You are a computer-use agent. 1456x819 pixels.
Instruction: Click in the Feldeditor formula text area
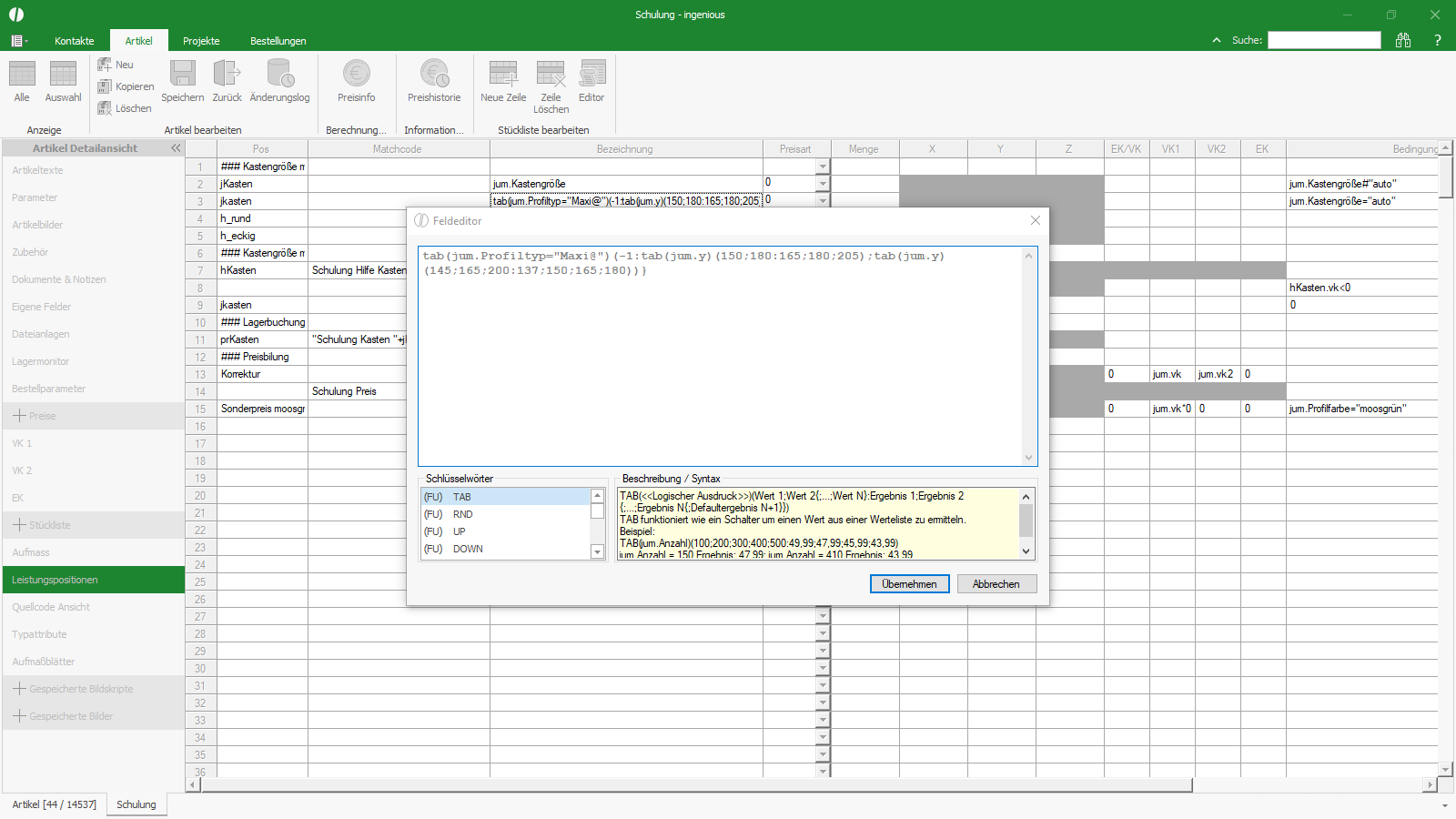click(721, 356)
